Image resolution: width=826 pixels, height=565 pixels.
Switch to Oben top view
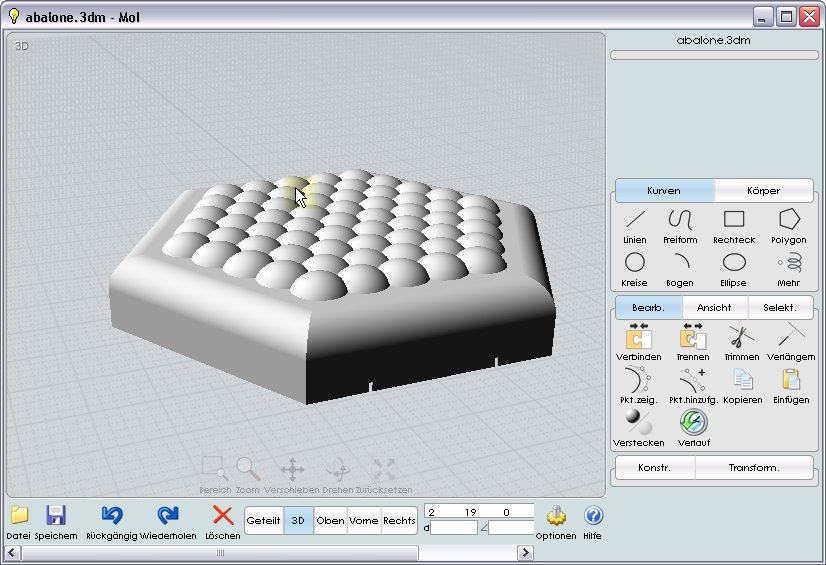click(x=330, y=520)
